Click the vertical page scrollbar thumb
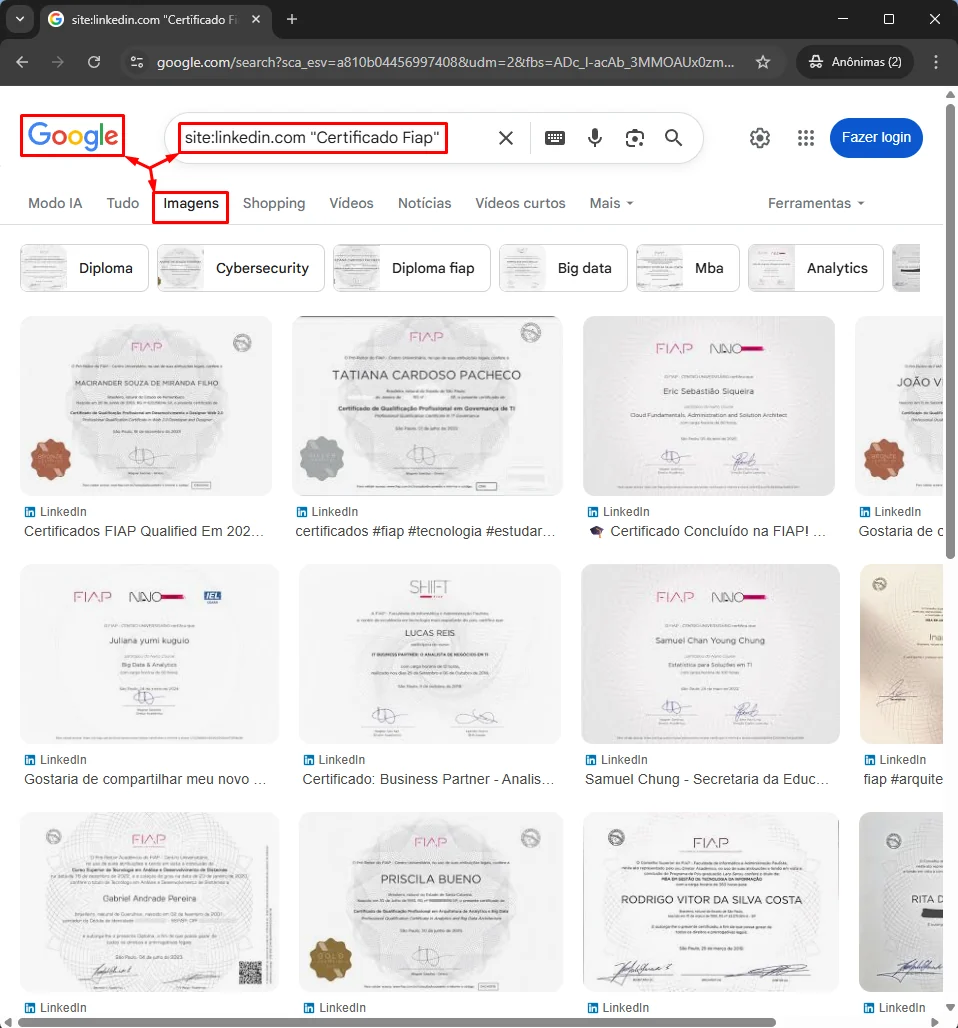Screen dimensions: 958x1028 click(951, 330)
